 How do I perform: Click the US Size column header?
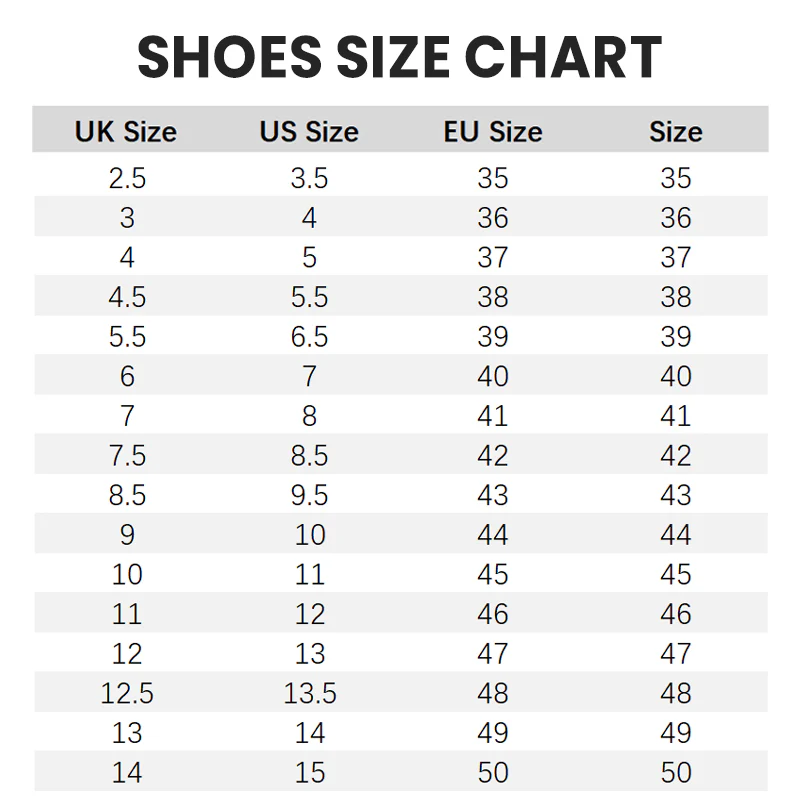coord(309,132)
